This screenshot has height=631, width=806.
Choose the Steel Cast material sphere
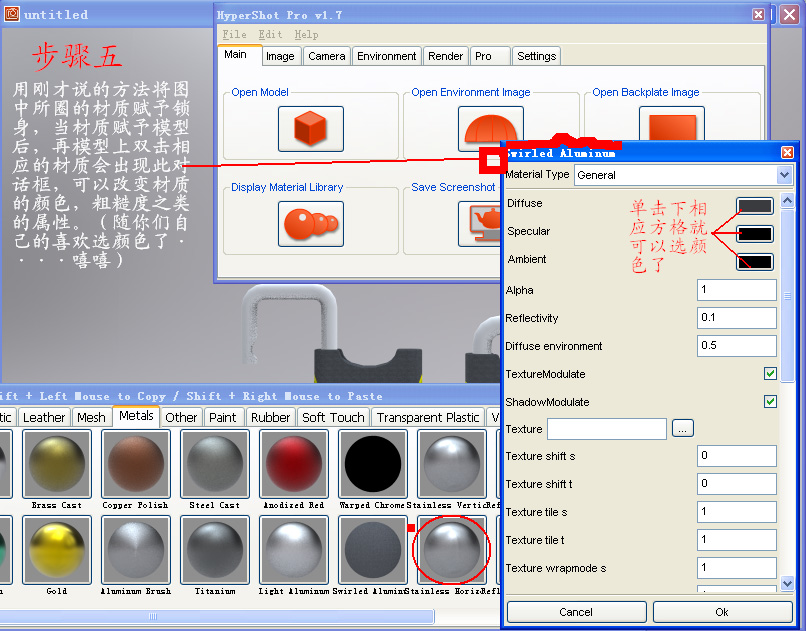pyautogui.click(x=215, y=465)
